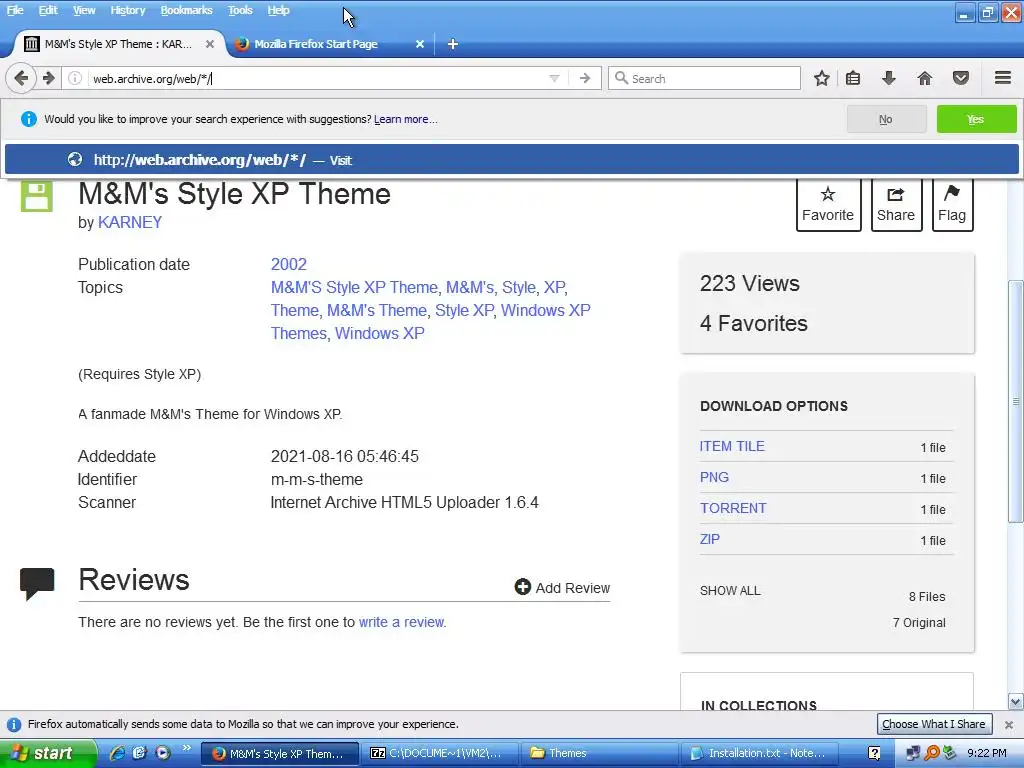The width and height of the screenshot is (1024, 768).
Task: Click inside the URL address field
Action: tap(317, 78)
